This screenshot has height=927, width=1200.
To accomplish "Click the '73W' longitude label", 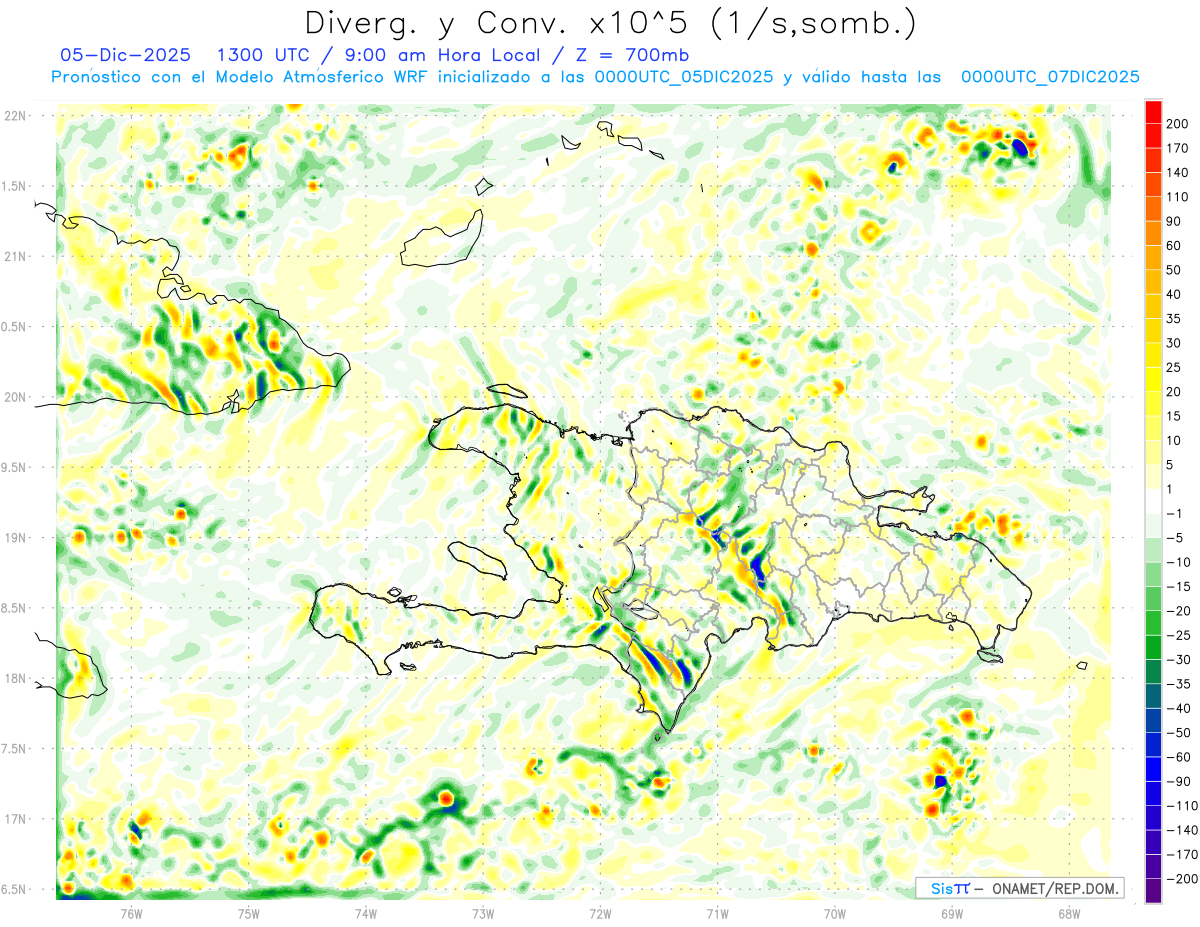I will coord(483,914).
